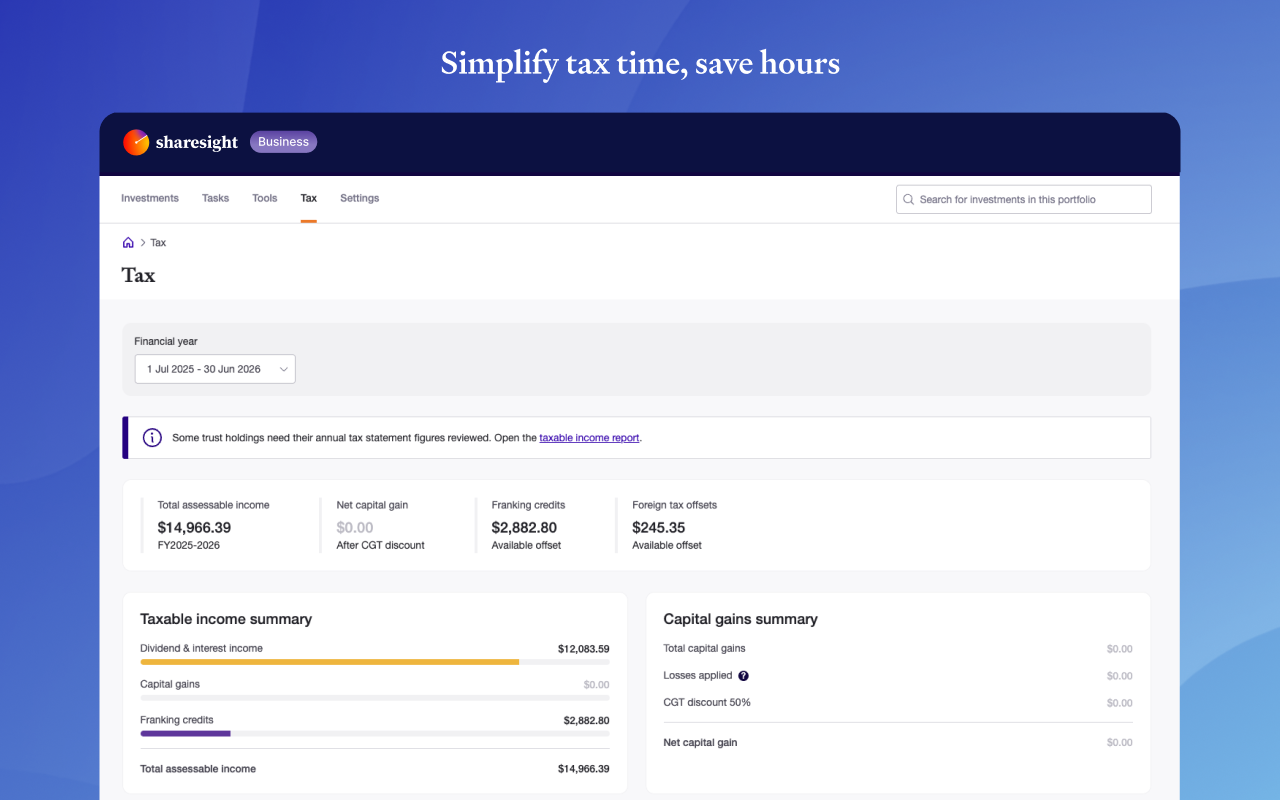The width and height of the screenshot is (1280, 800).
Task: Click the Total assessable income $14,966.39 figure
Action: pyautogui.click(x=194, y=527)
